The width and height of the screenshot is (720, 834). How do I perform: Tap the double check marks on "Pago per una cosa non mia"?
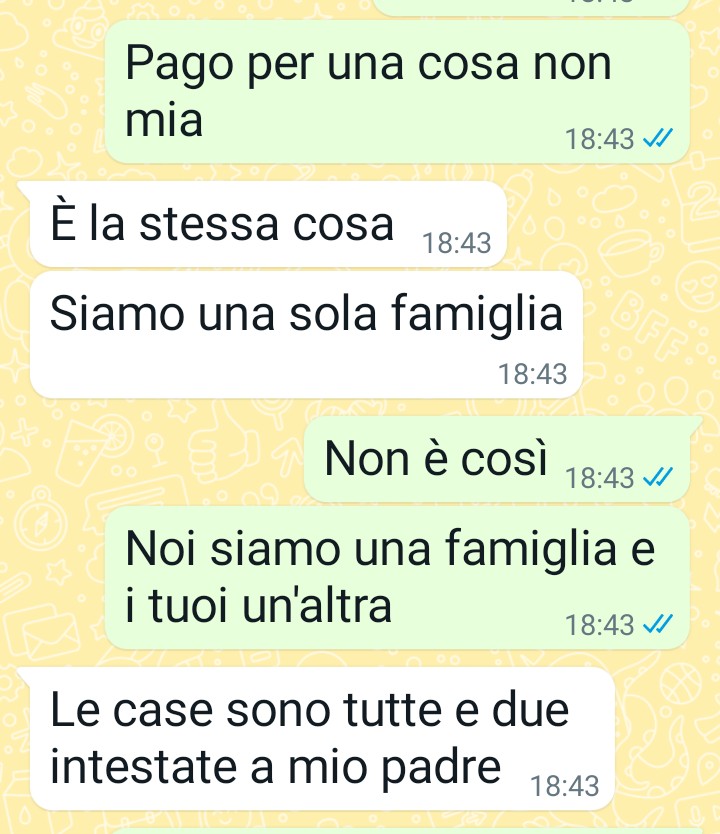[x=658, y=139]
